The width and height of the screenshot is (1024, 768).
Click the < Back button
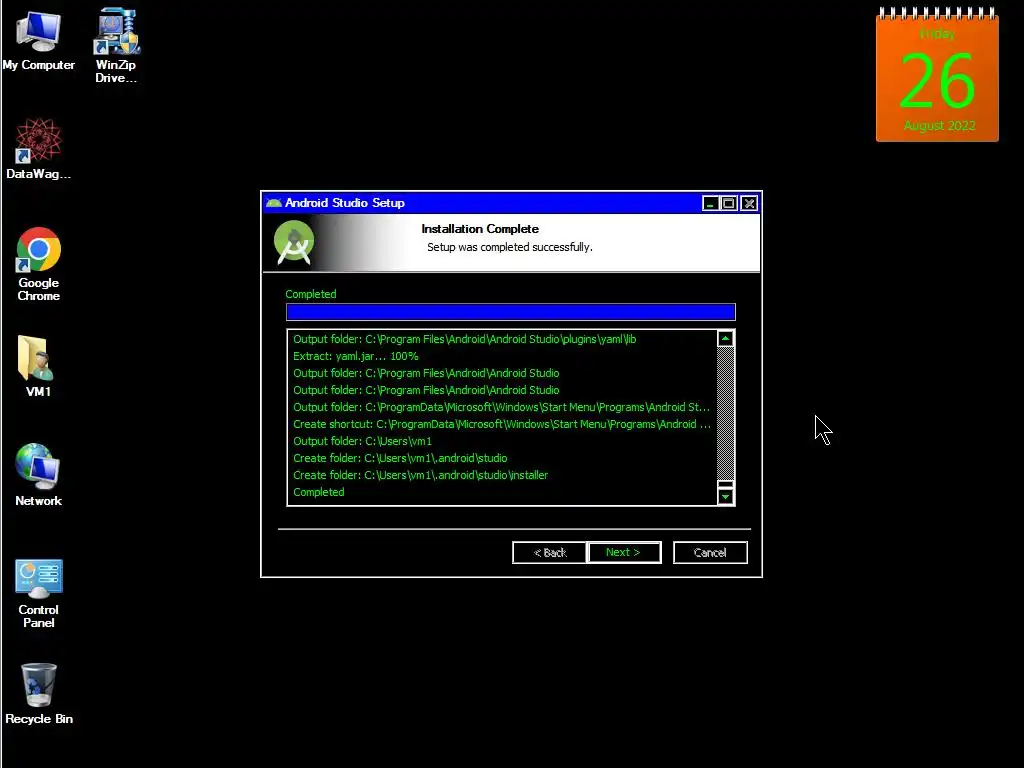pos(549,552)
